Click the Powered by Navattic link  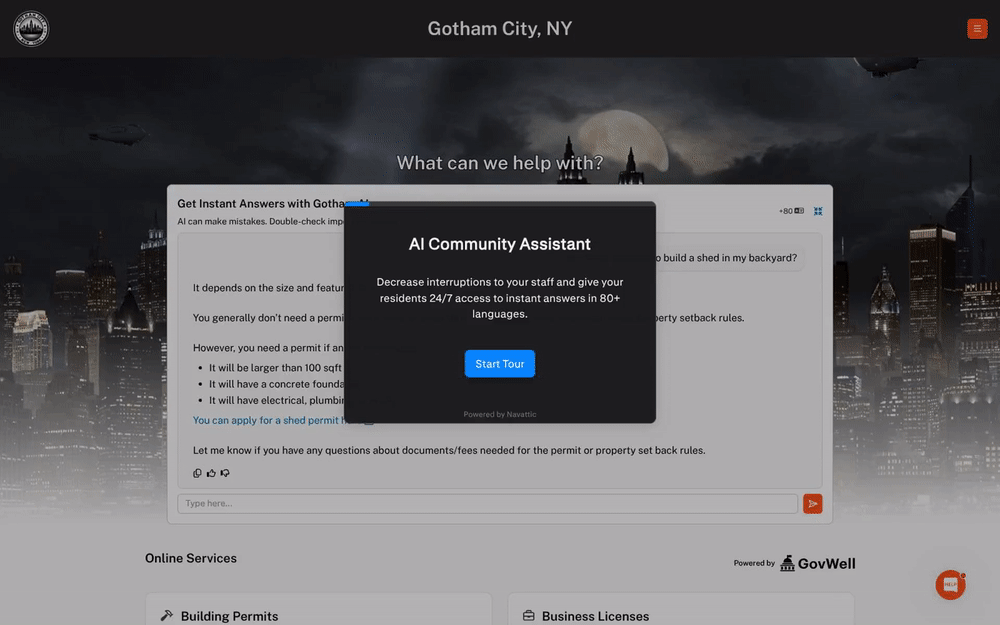click(x=499, y=413)
